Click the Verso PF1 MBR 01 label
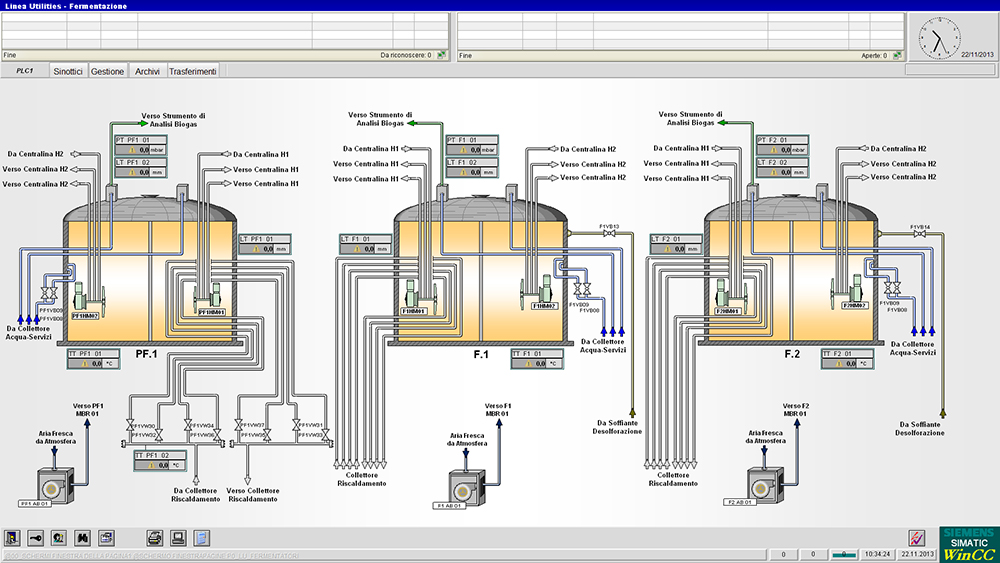1000x563 pixels. (88, 409)
